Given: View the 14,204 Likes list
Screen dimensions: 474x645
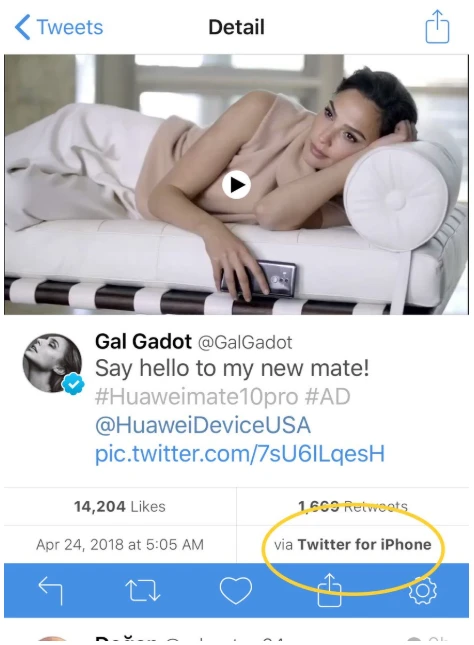Looking at the screenshot, I should [120, 506].
